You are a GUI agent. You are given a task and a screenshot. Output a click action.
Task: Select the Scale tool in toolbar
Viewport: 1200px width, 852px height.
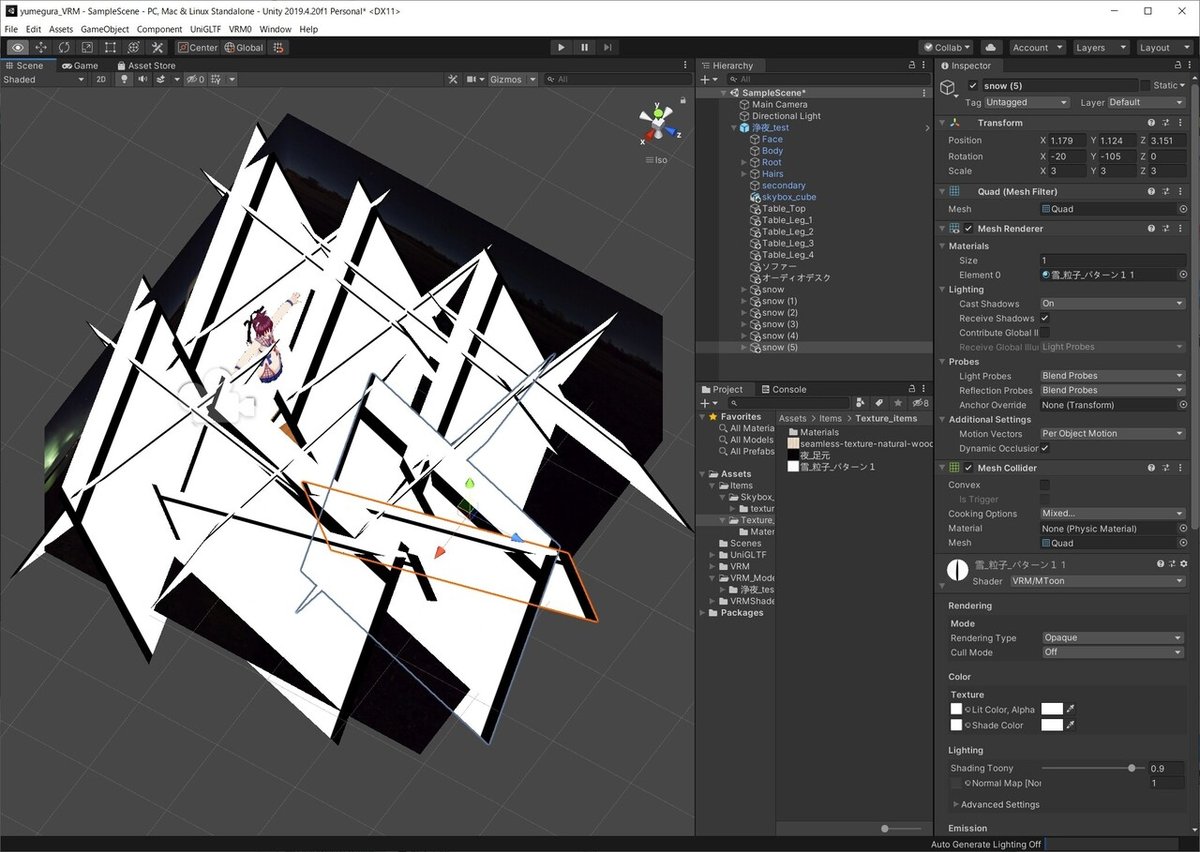pos(87,47)
